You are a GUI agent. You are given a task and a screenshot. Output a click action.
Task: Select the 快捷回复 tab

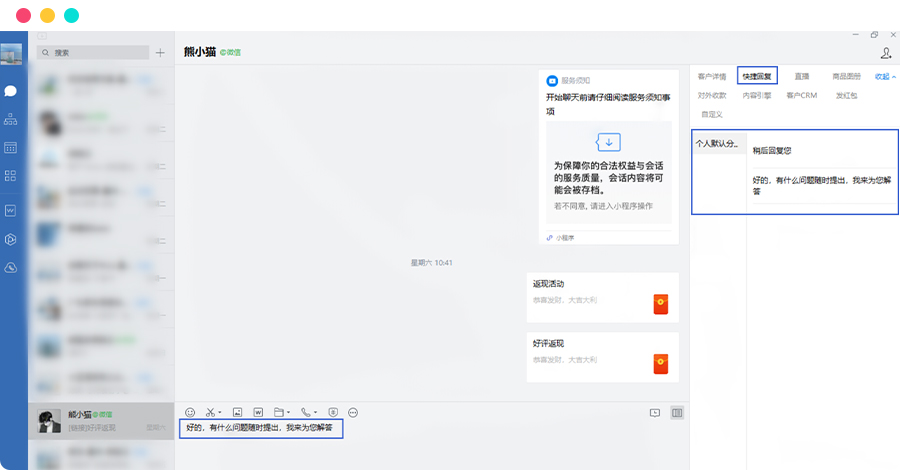point(757,76)
